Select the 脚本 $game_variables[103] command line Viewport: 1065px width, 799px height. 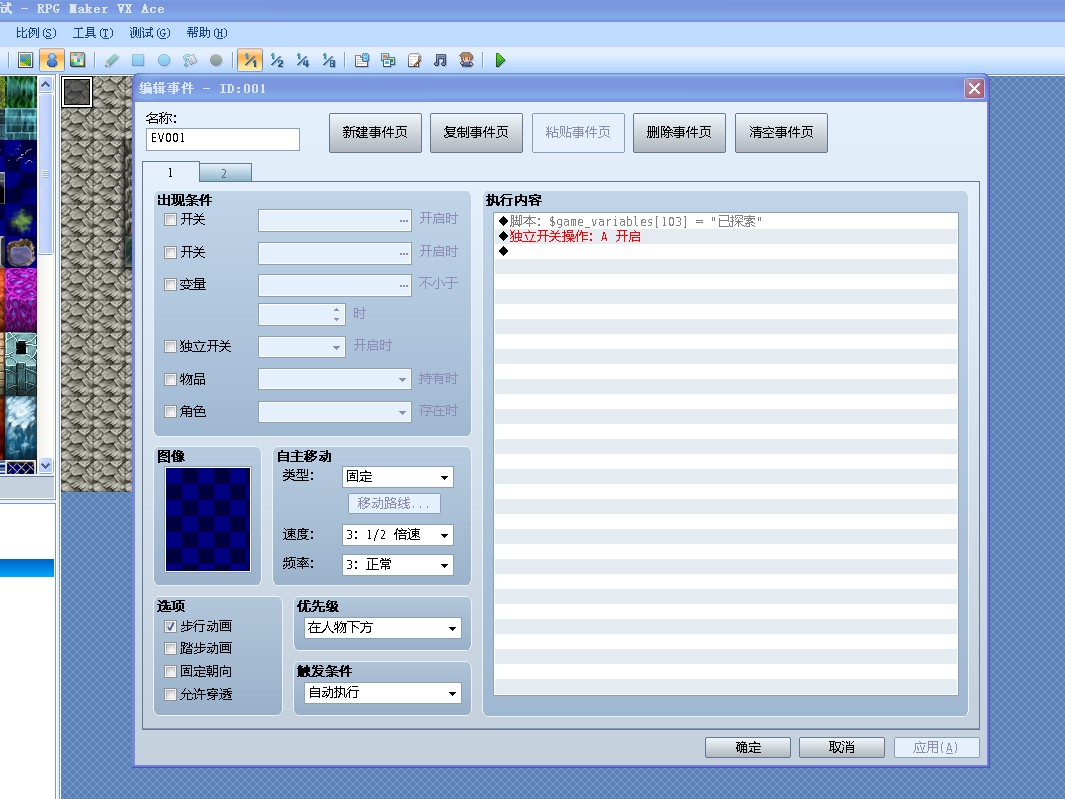[726, 221]
